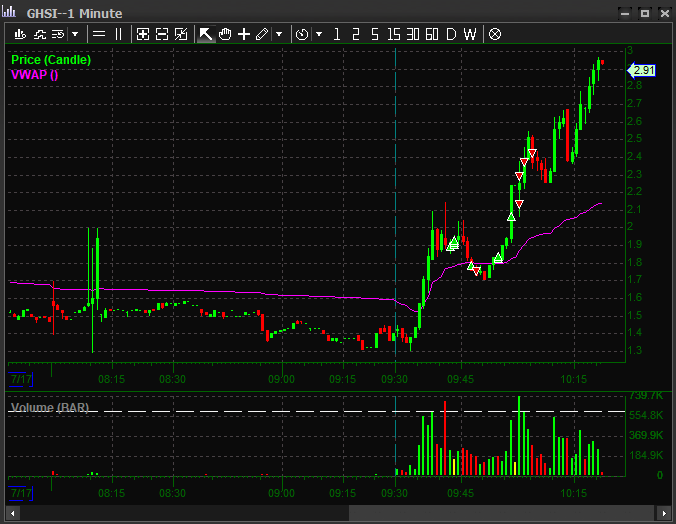Close the GHSI chart window

664,13
